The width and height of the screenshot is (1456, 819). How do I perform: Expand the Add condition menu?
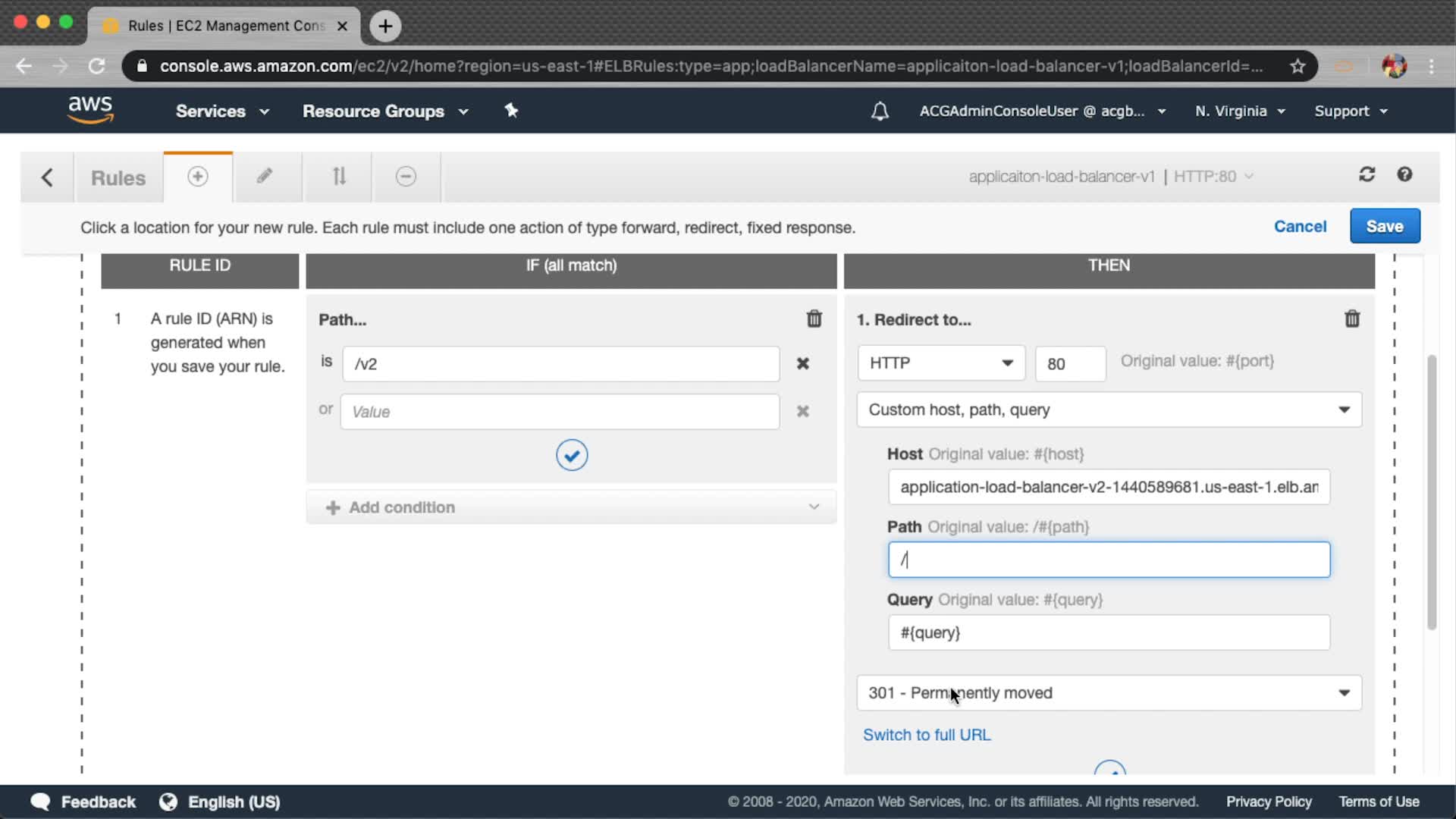[571, 507]
